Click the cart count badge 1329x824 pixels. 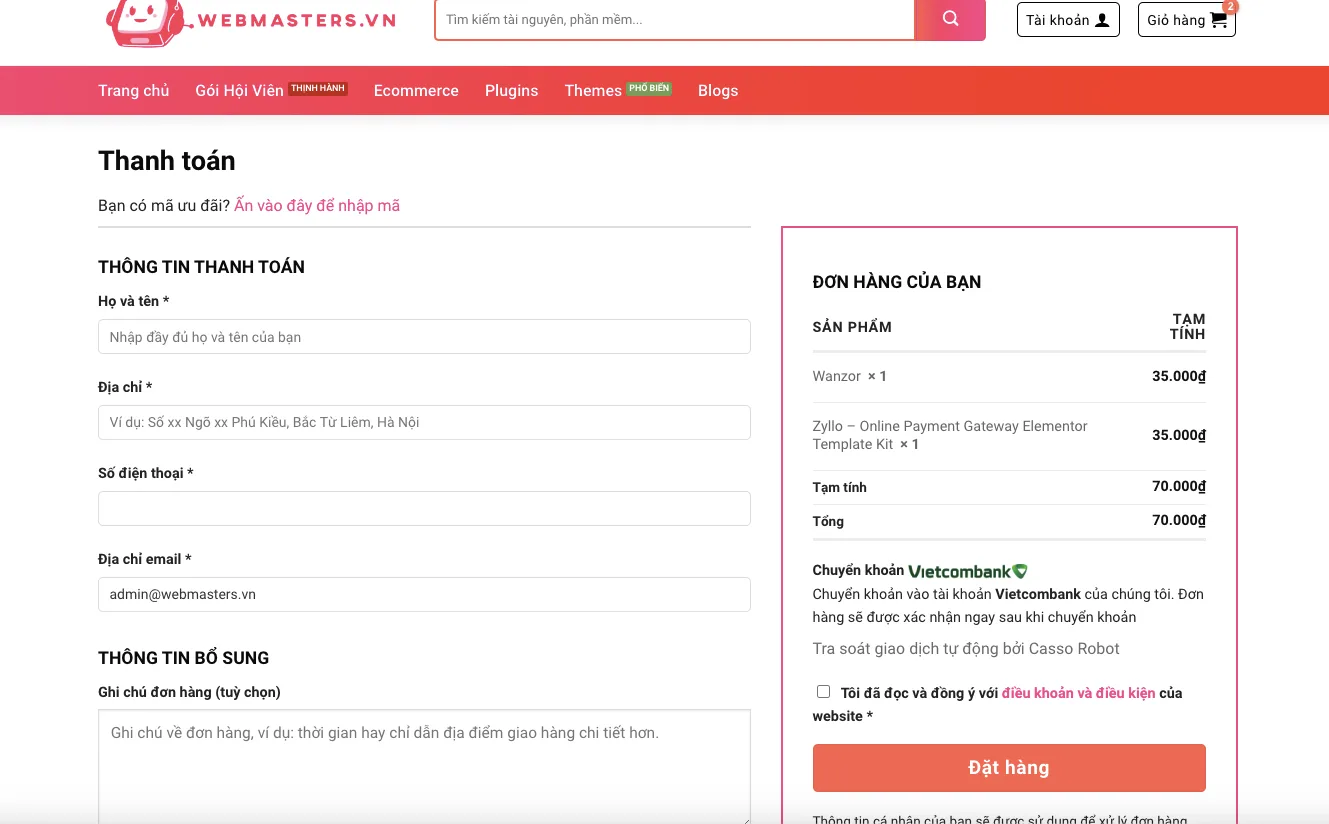1230,6
